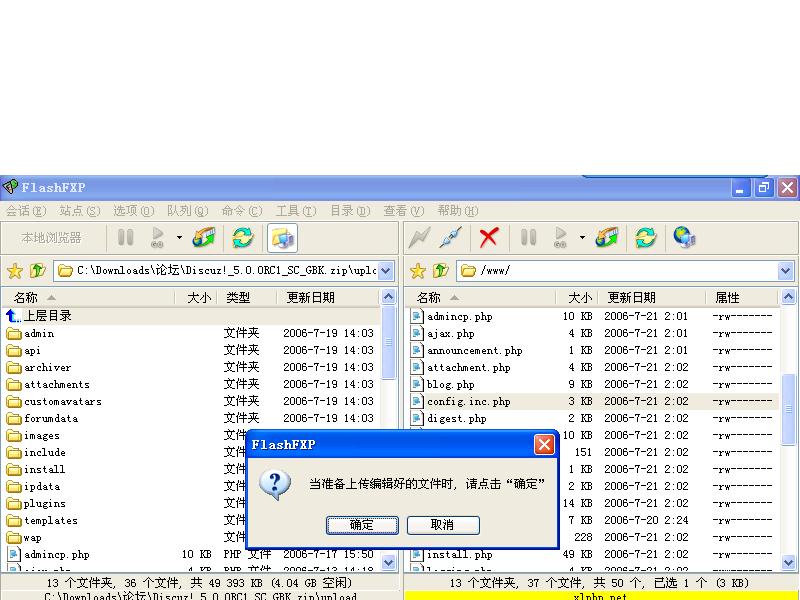Click the lightning connect icon
Screen dimensions: 800x600
(419, 238)
